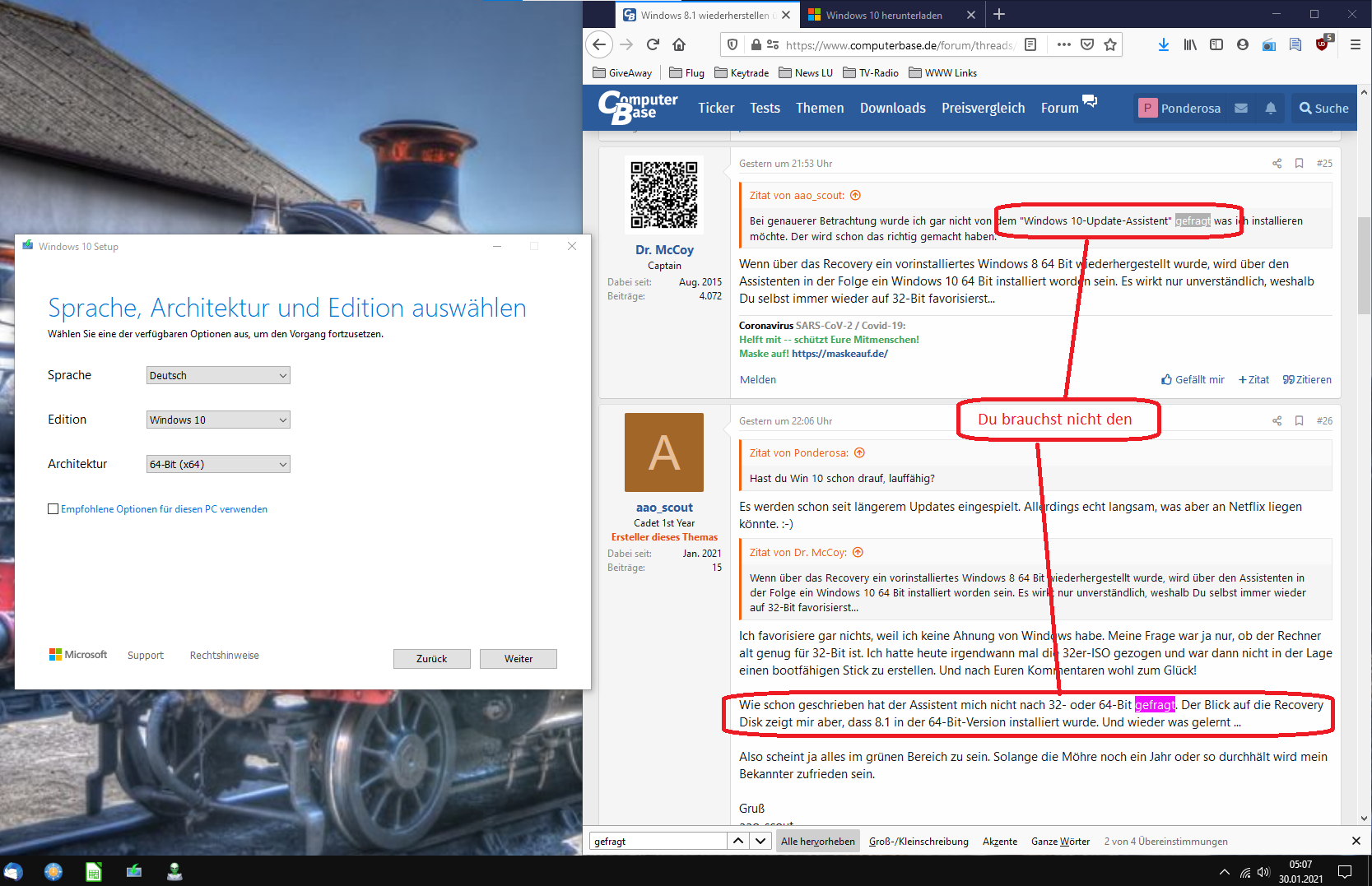Image resolution: width=1372 pixels, height=886 pixels.
Task: Open Themen in ComputerBase navigation
Action: click(x=820, y=108)
